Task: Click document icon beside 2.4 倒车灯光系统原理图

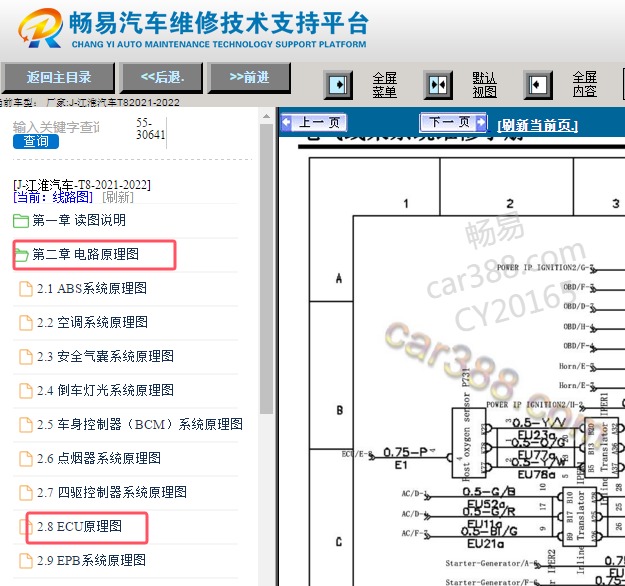Action: point(26,391)
